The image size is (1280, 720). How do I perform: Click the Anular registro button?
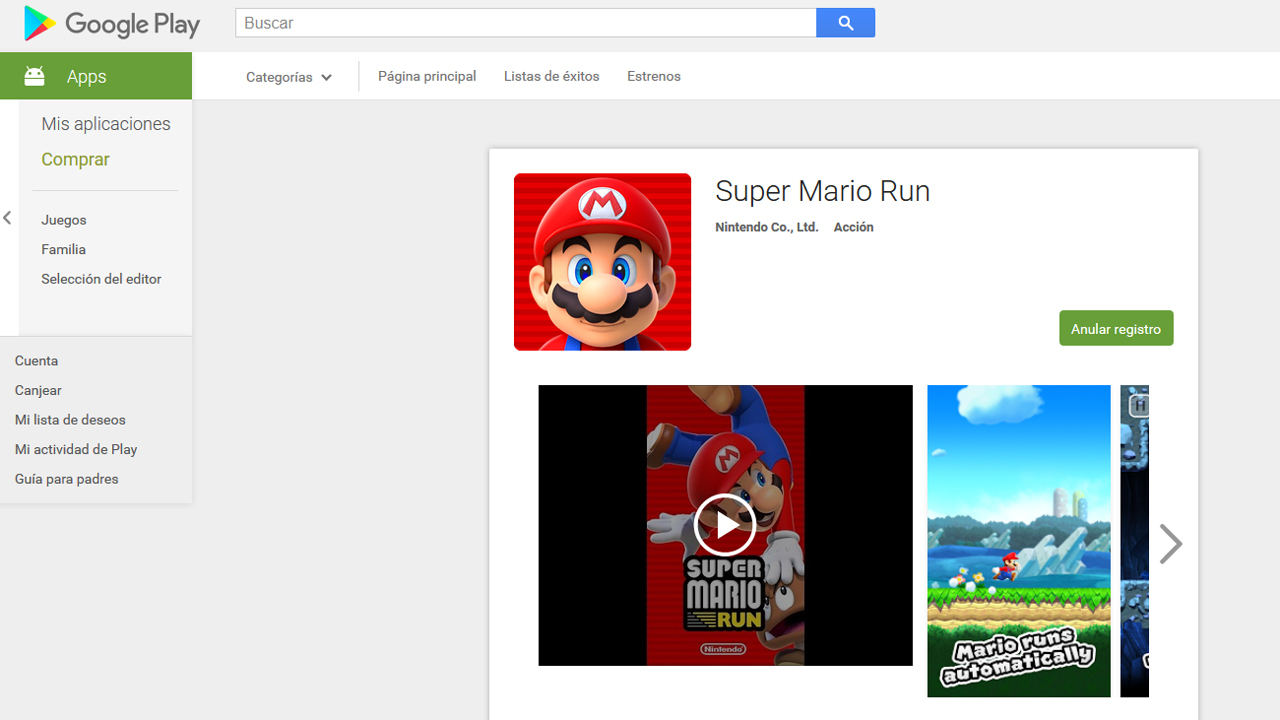pos(1116,329)
